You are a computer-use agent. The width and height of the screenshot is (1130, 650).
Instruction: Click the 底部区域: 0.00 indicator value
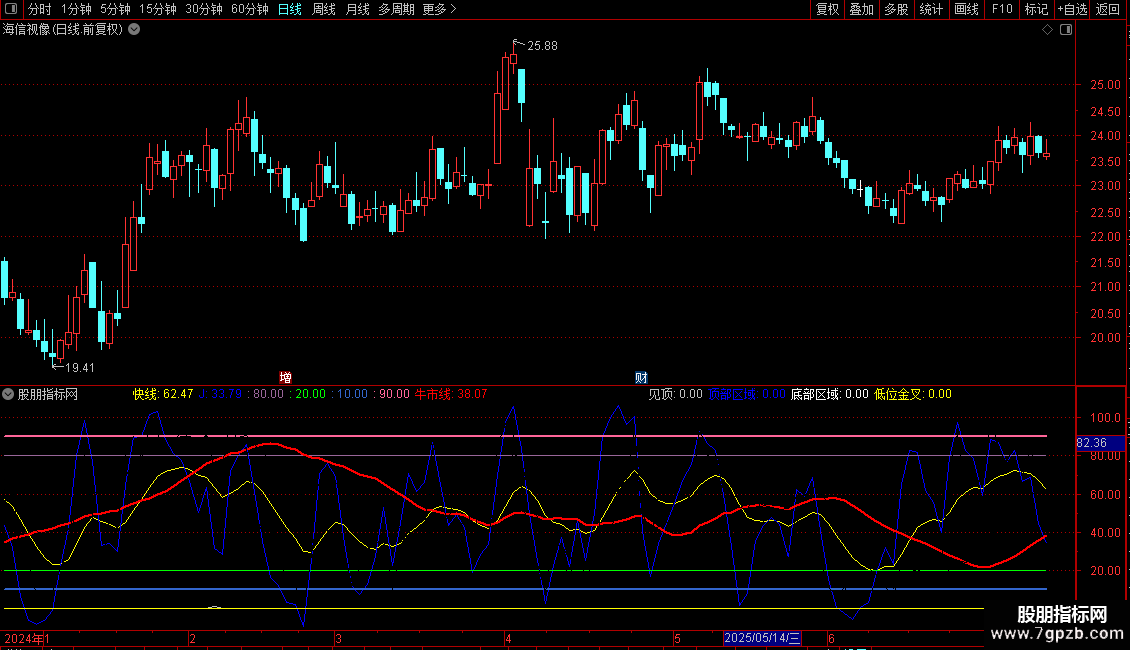click(829, 394)
